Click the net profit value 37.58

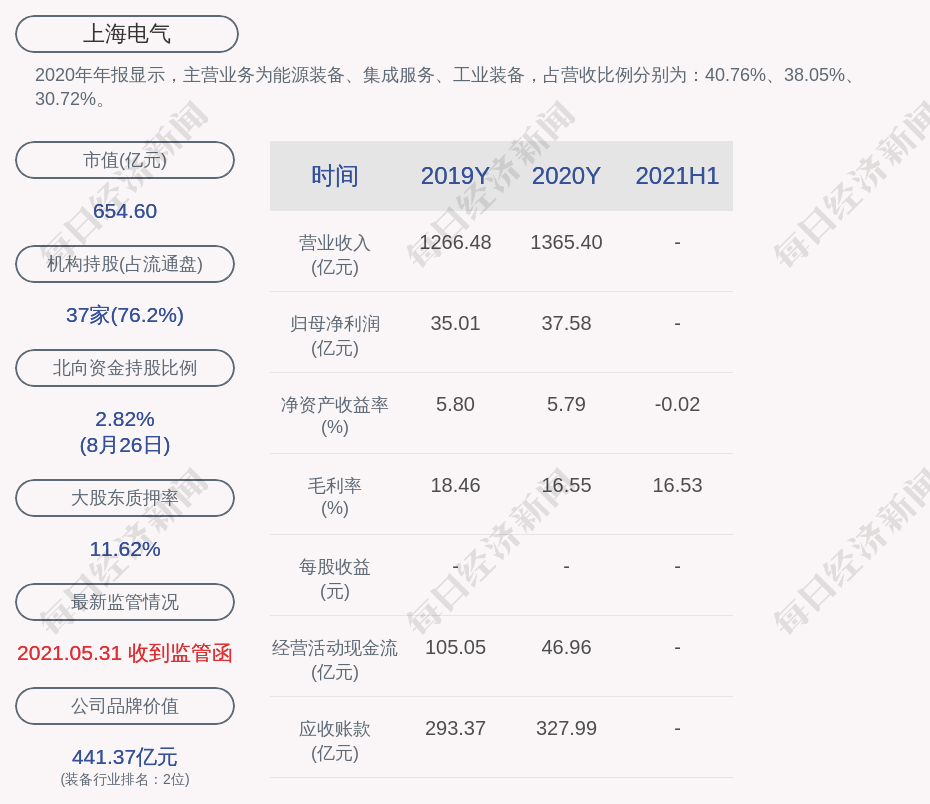tap(566, 324)
